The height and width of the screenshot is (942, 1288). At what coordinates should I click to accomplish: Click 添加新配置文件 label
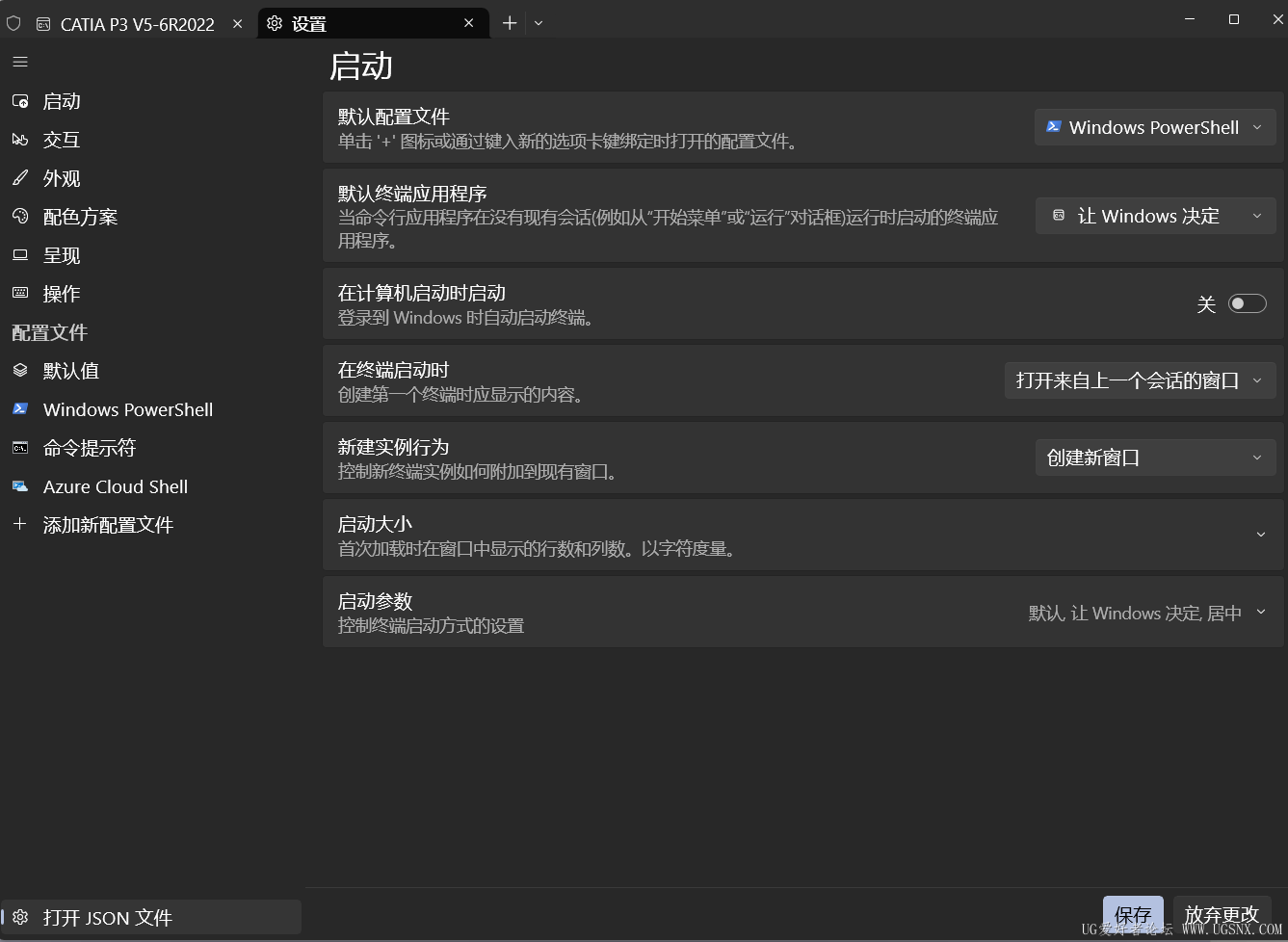(x=108, y=525)
